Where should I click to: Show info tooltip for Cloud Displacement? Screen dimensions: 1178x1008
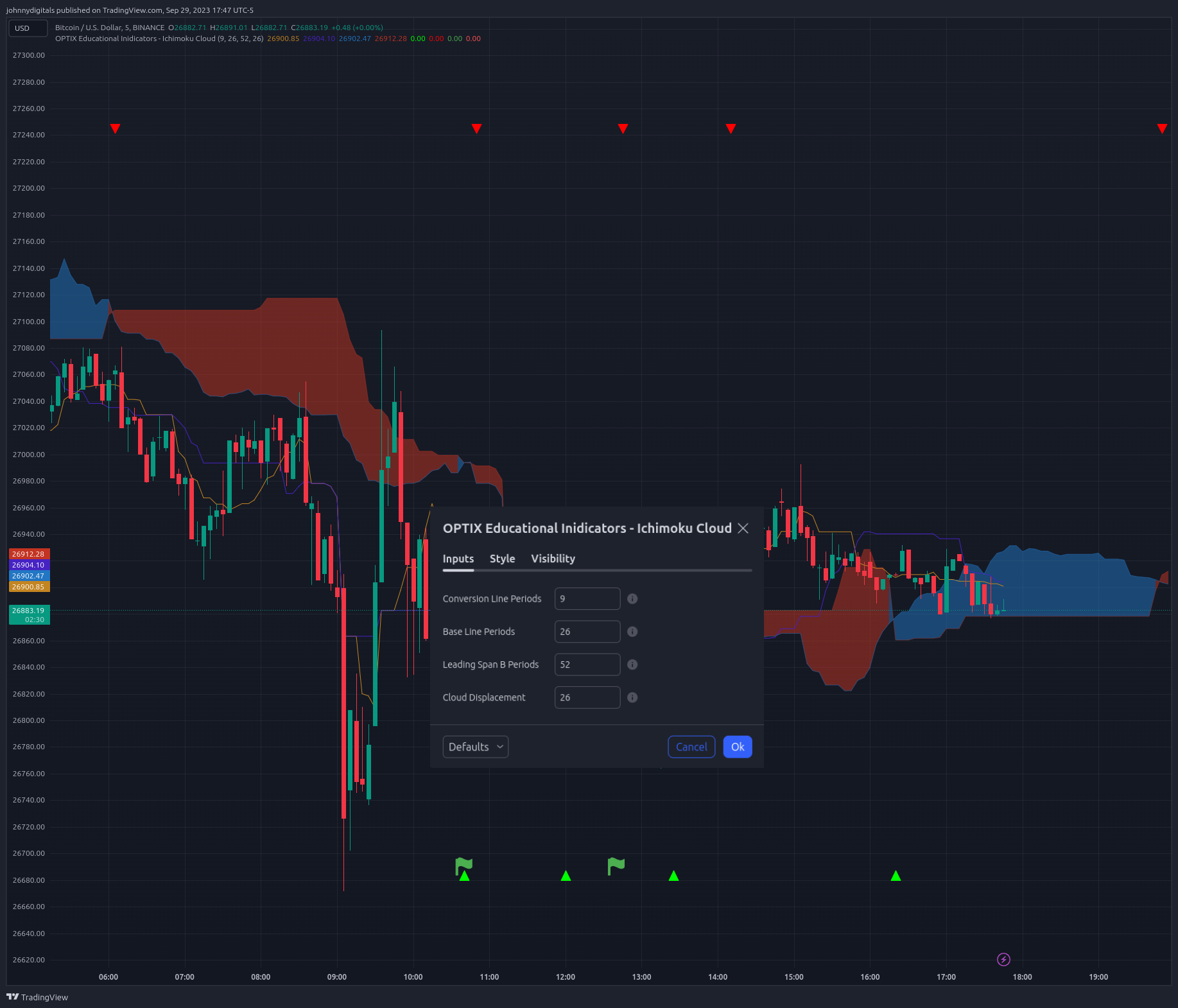632,697
